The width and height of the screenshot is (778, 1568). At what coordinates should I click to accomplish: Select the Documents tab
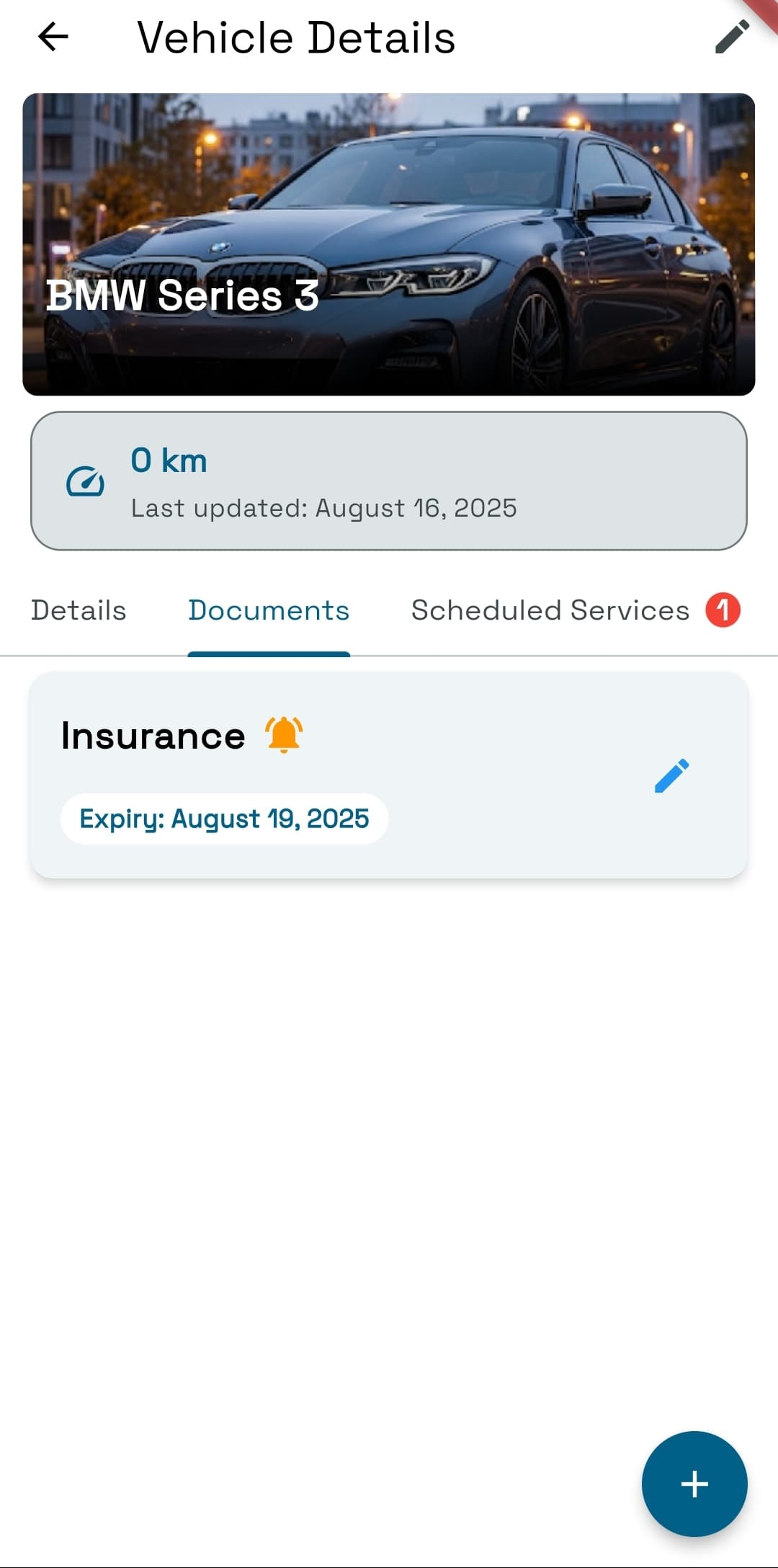click(269, 610)
